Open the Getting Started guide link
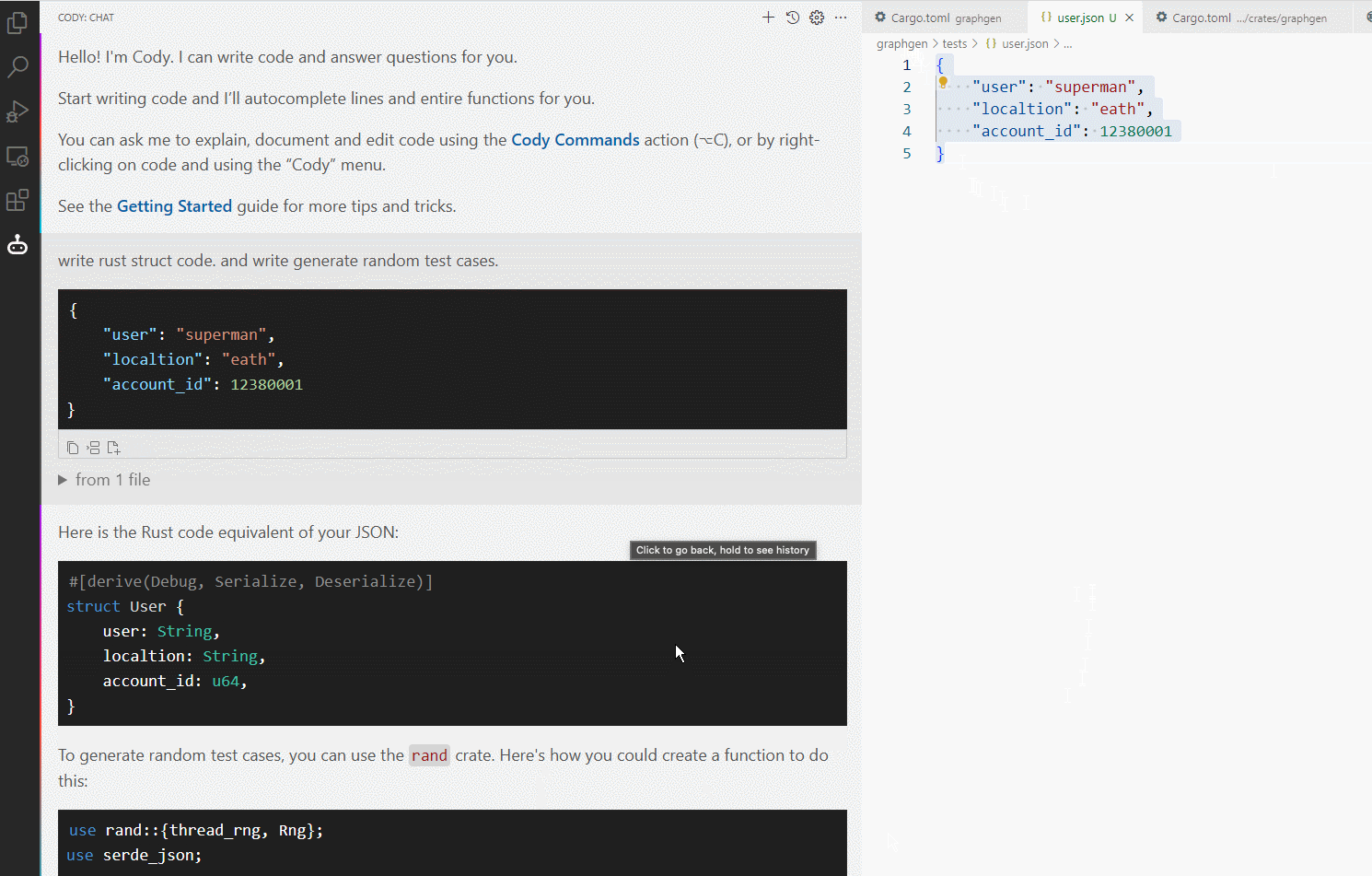This screenshot has width=1372, height=876. 174,206
